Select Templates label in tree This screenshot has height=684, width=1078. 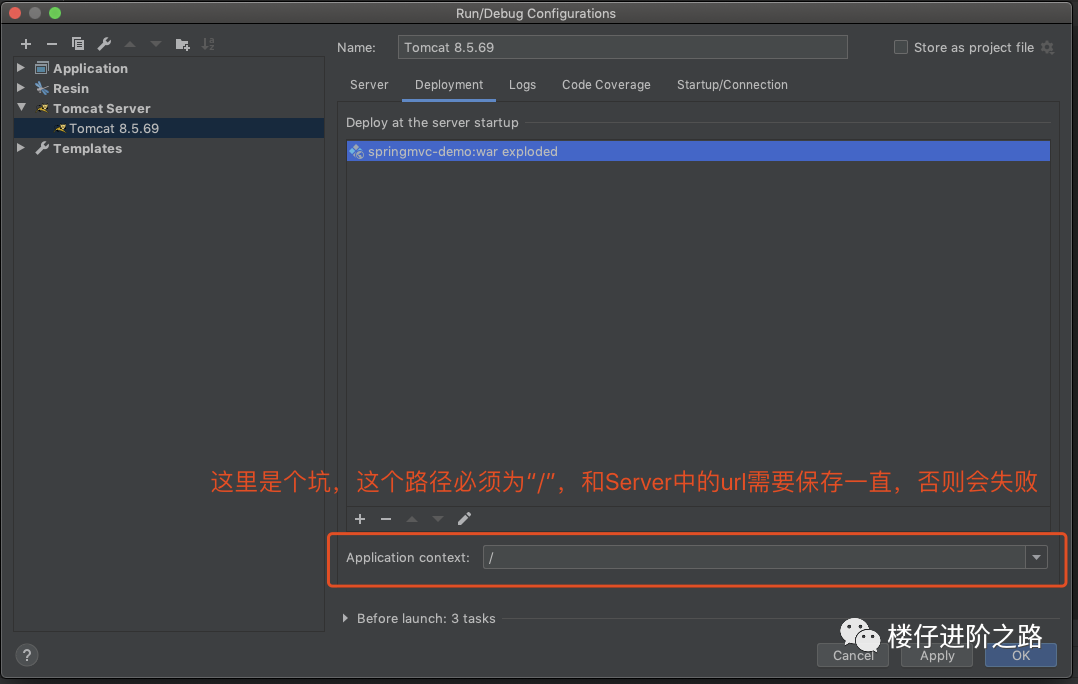coord(87,148)
